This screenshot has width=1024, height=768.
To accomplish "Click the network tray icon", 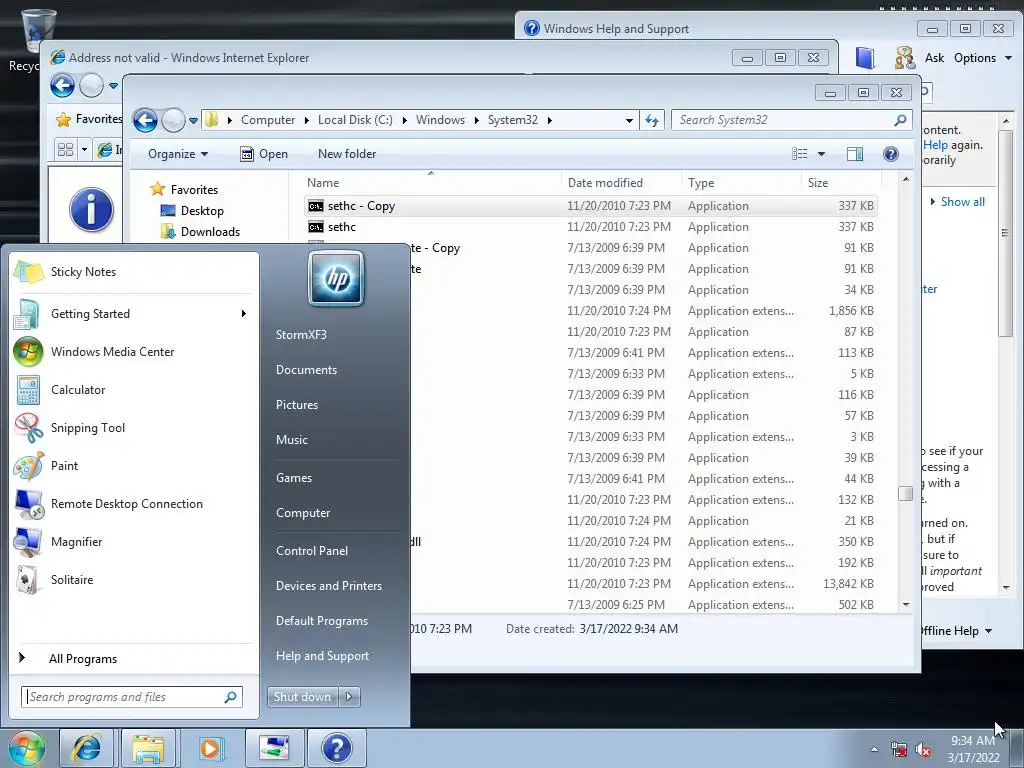I will point(899,750).
